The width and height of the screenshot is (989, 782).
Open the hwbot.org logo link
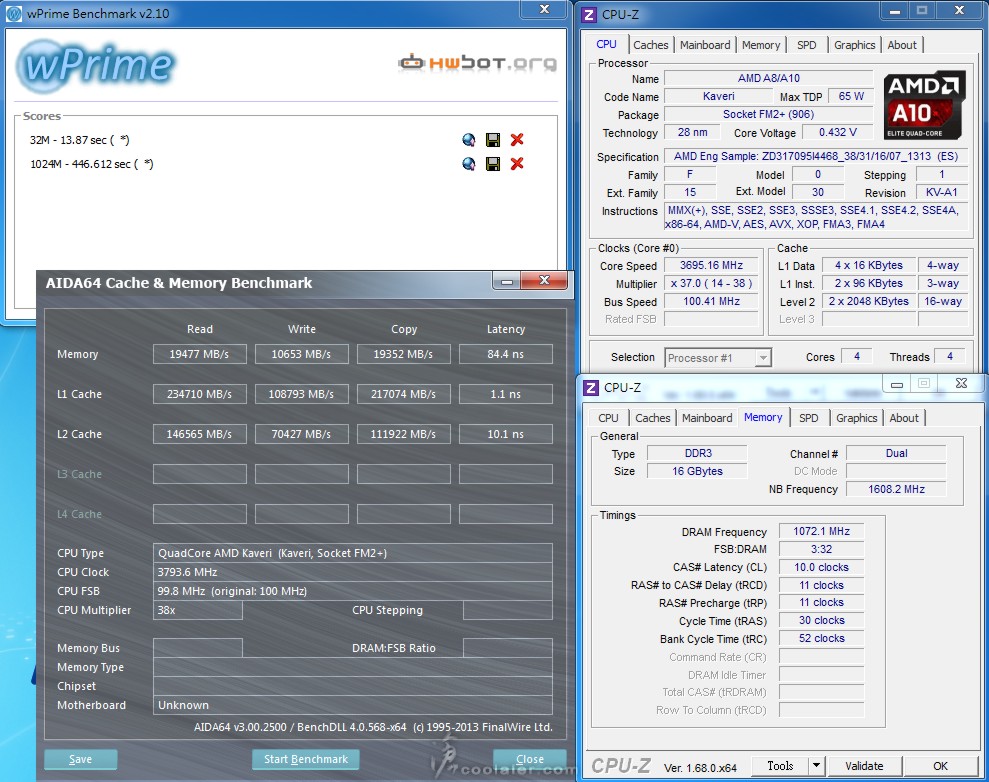click(x=477, y=62)
